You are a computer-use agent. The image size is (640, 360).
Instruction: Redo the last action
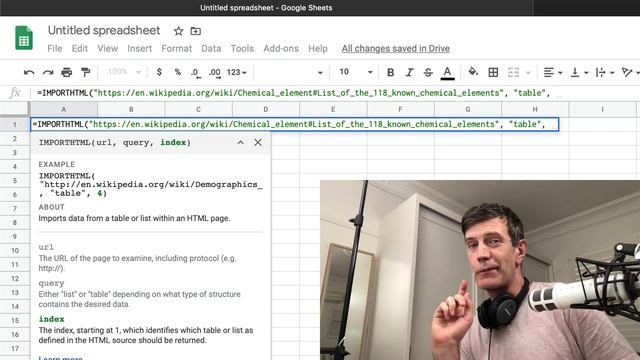(48, 73)
